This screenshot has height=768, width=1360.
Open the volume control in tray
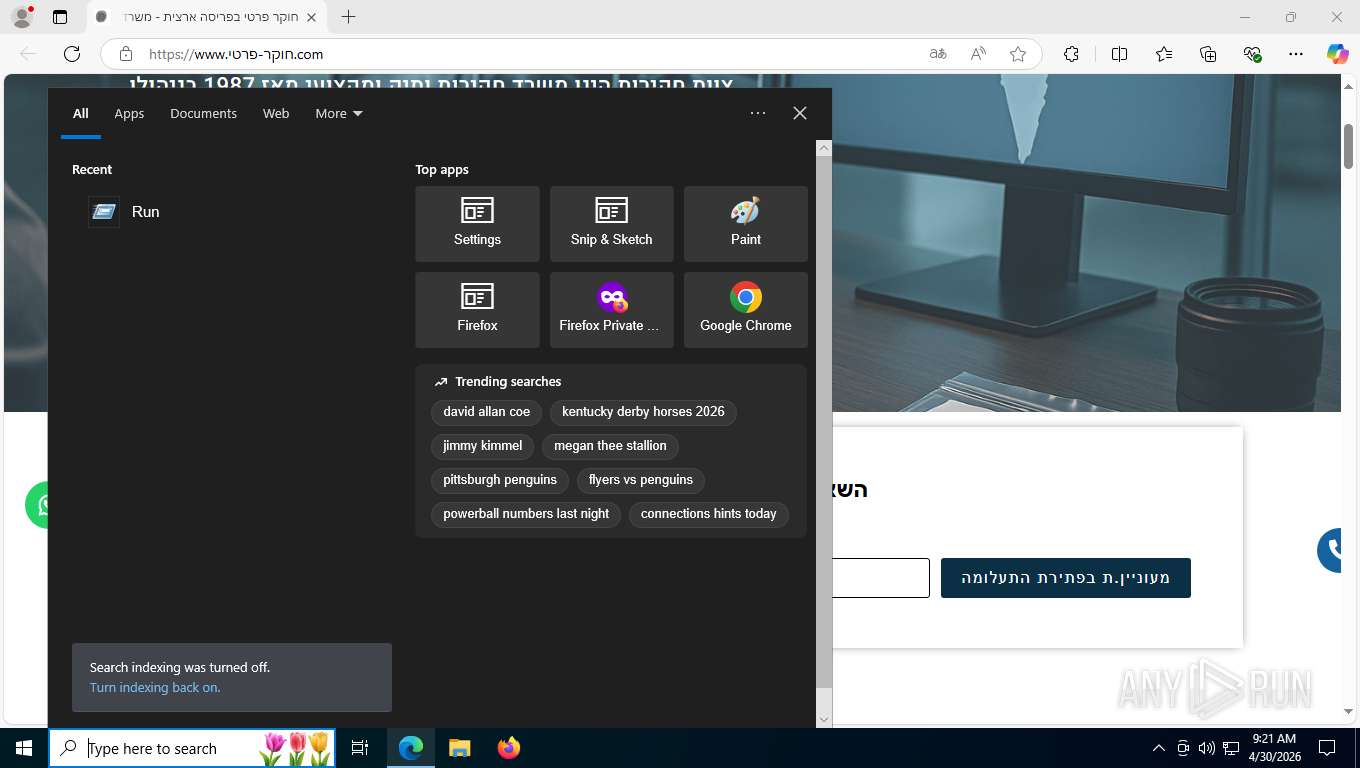click(x=1206, y=748)
